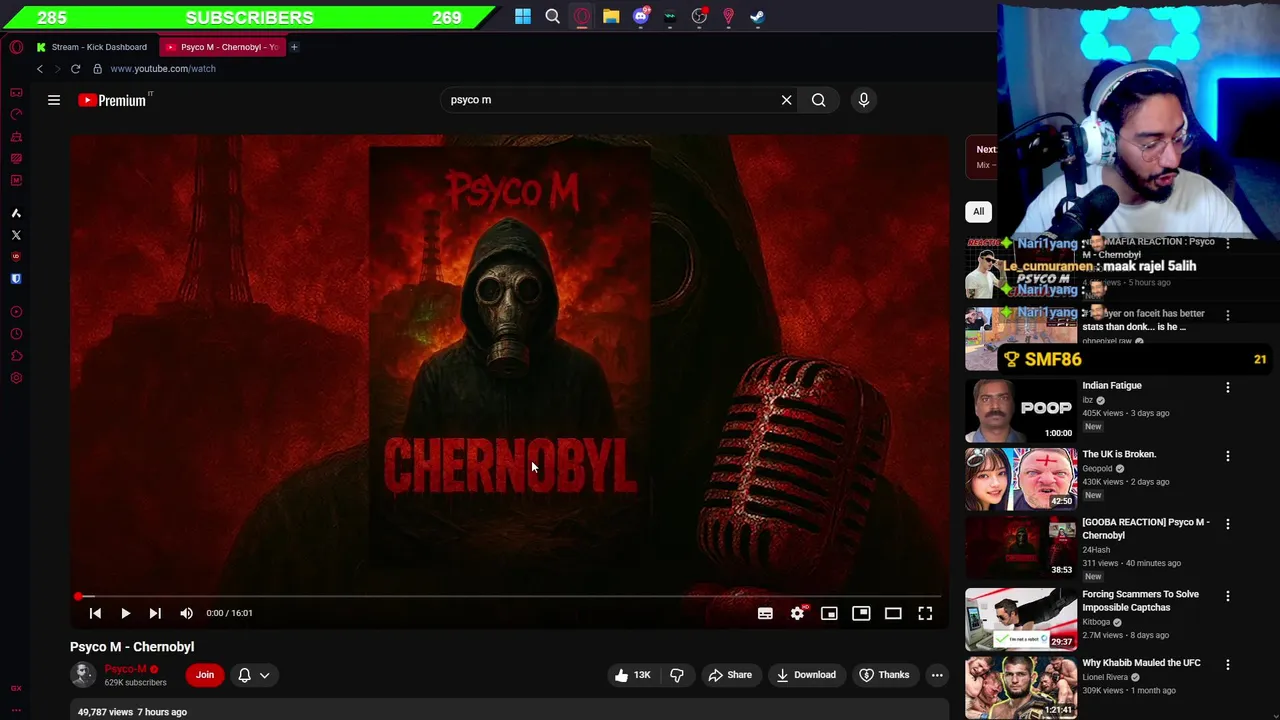The height and width of the screenshot is (720, 1280).
Task: Toggle theater mode in the player
Action: tap(893, 613)
